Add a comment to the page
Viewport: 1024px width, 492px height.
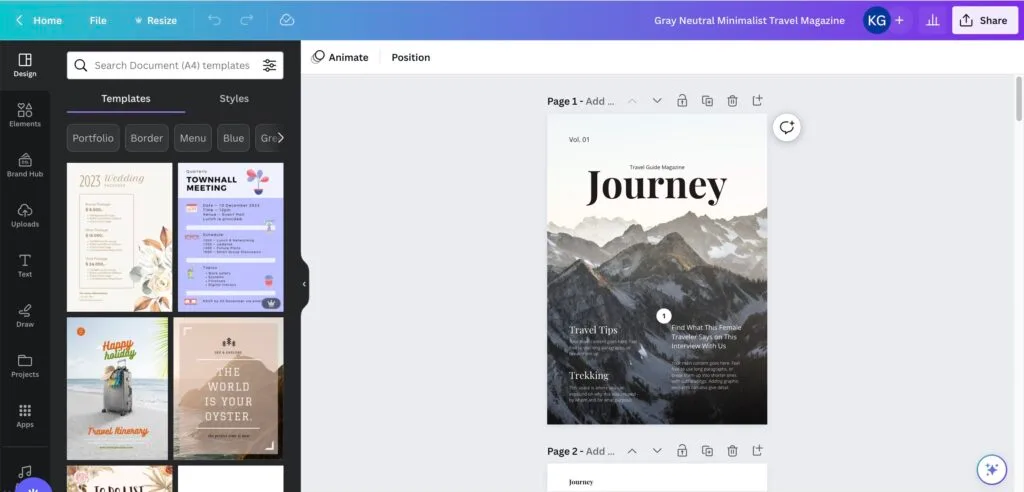787,127
